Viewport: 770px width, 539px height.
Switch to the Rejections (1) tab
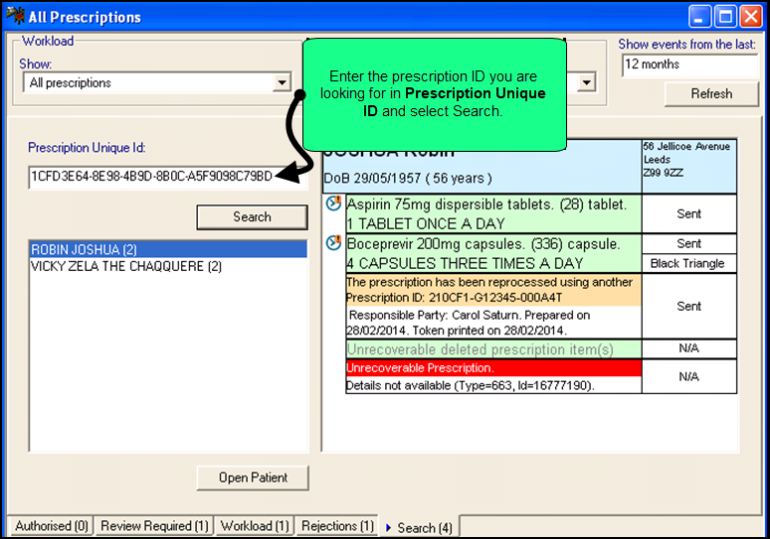pos(337,526)
